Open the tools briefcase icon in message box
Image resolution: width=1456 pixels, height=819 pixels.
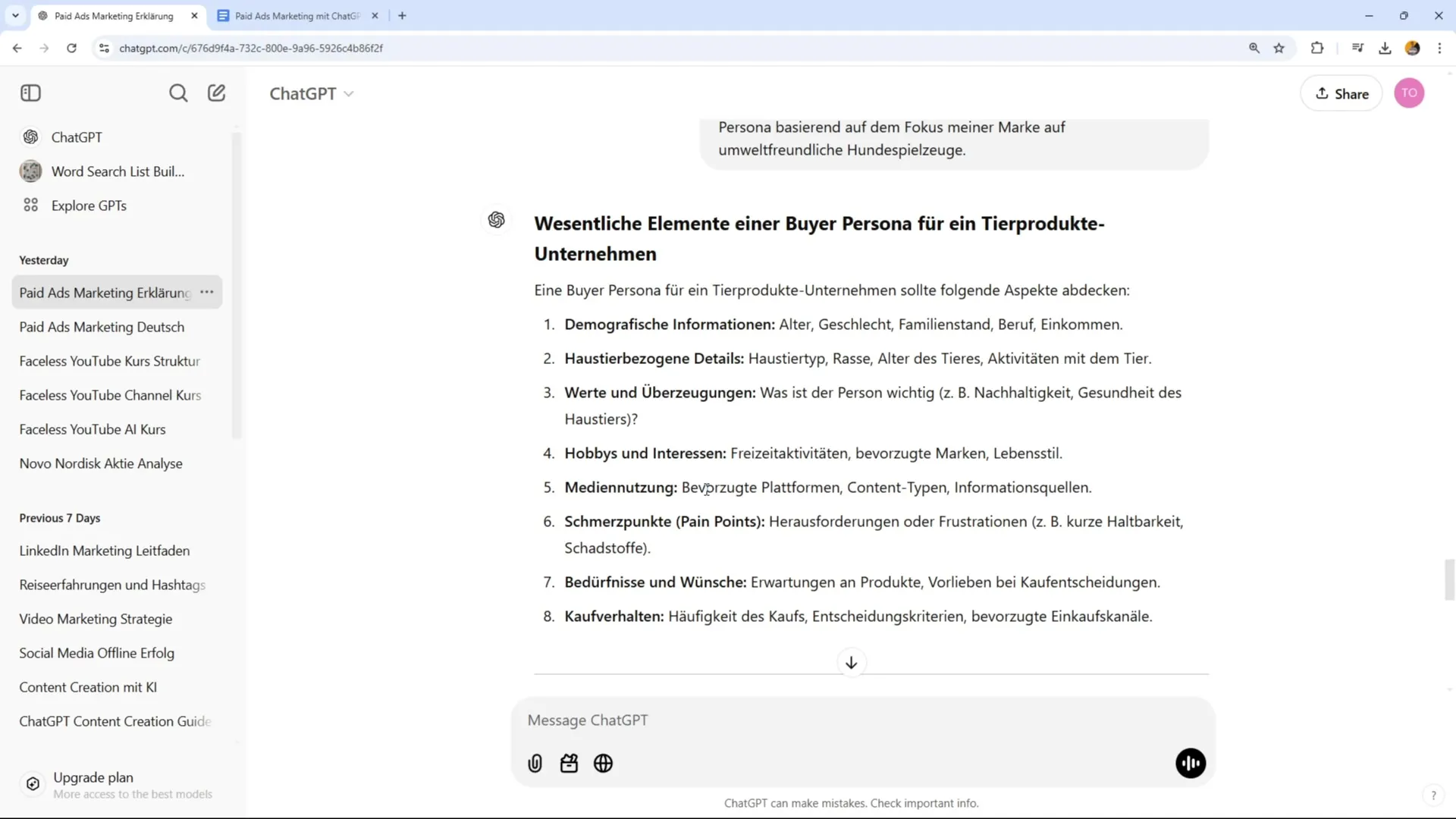click(570, 764)
